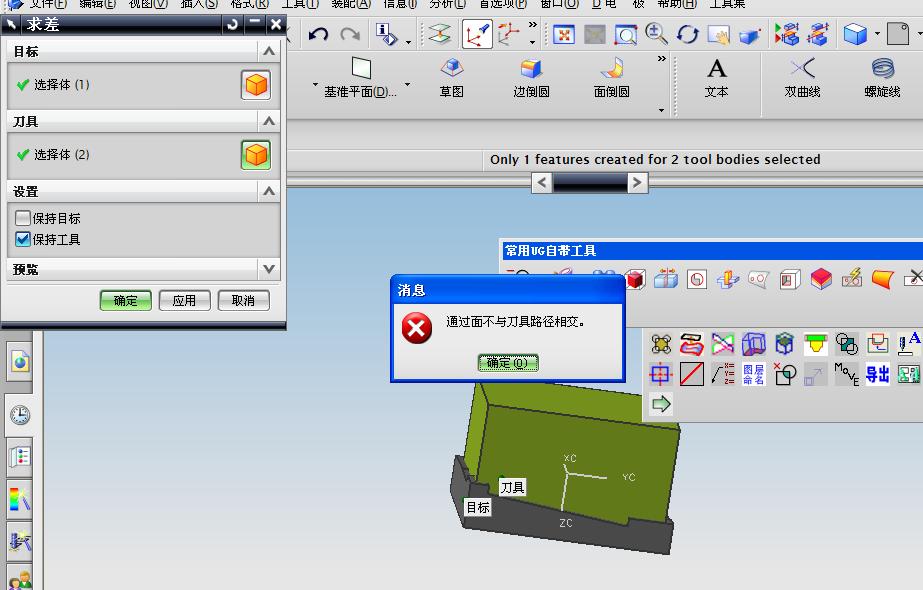Click the XYZ coordinate point icon
Image resolution: width=923 pixels, height=590 pixels.
723,374
